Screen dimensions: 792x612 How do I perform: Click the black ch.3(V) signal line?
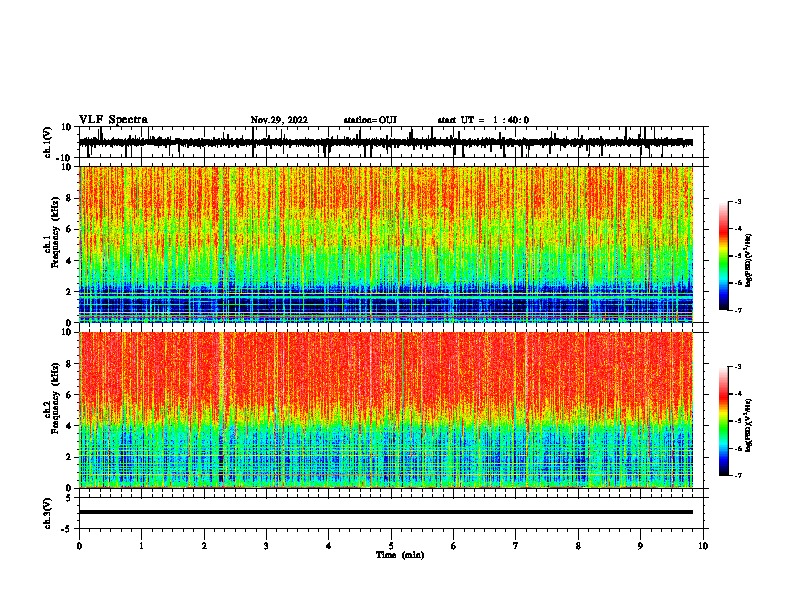tap(386, 512)
